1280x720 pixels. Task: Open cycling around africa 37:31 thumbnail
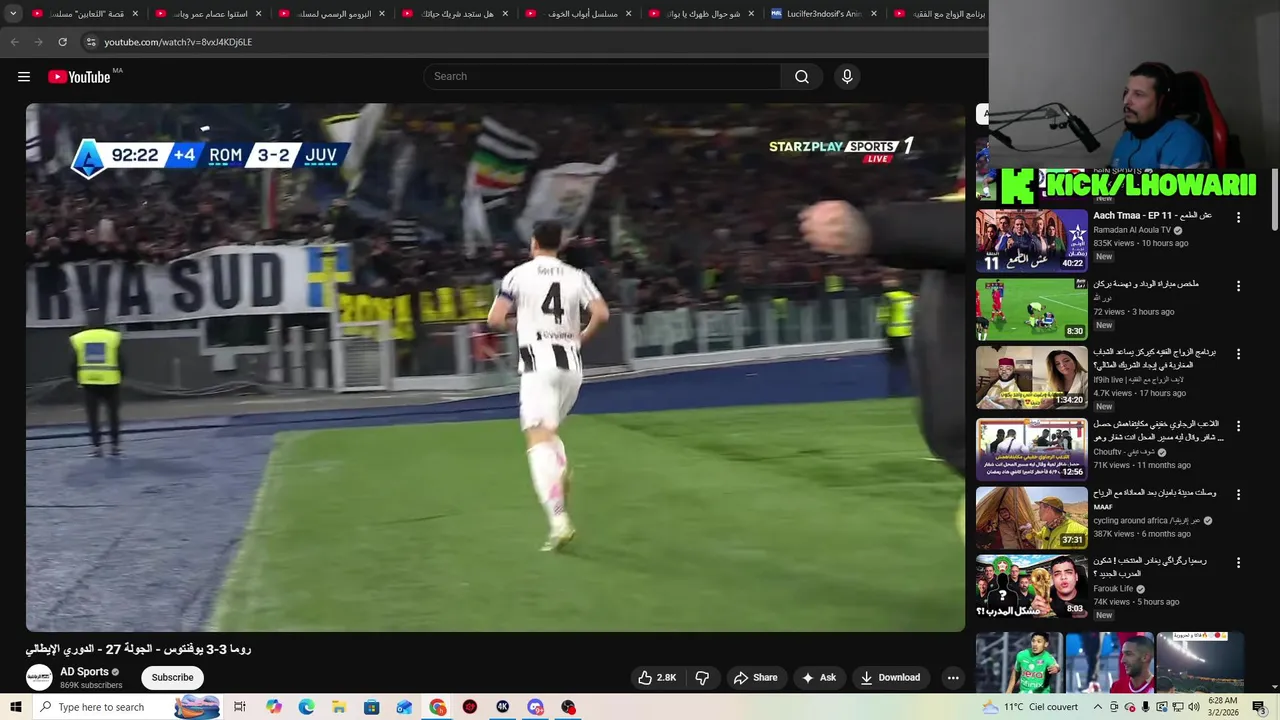[1031, 517]
